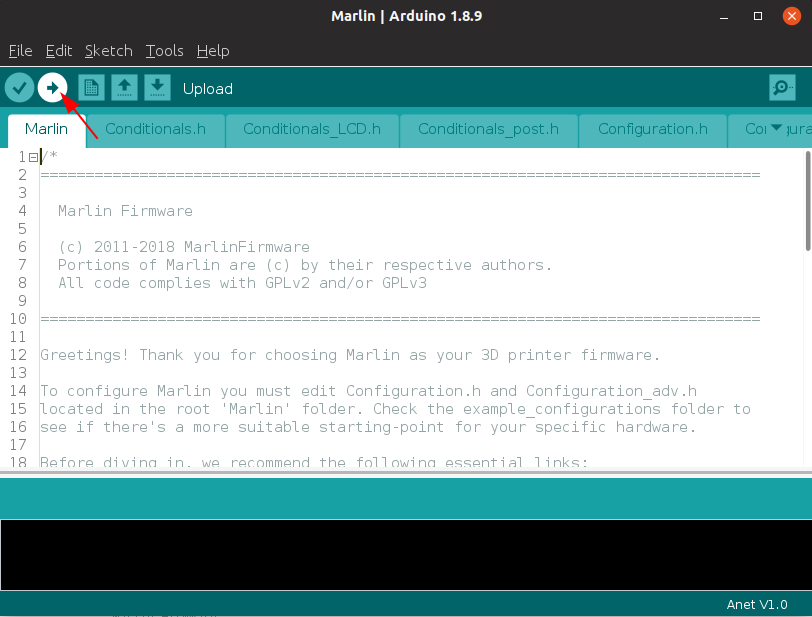Open the Edit menu

(59, 51)
